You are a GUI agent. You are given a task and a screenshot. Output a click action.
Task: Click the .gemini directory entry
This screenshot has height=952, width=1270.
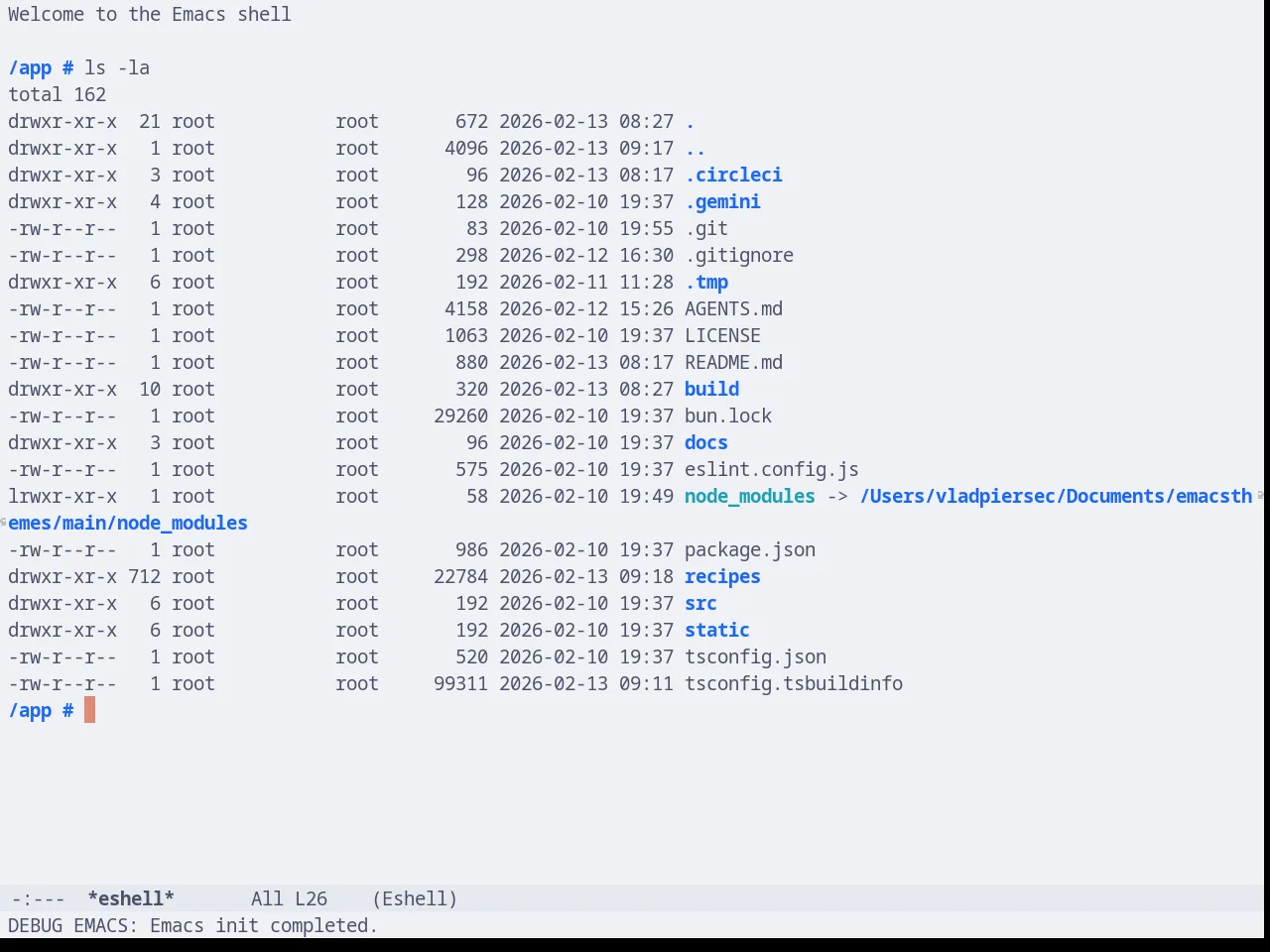coord(722,201)
